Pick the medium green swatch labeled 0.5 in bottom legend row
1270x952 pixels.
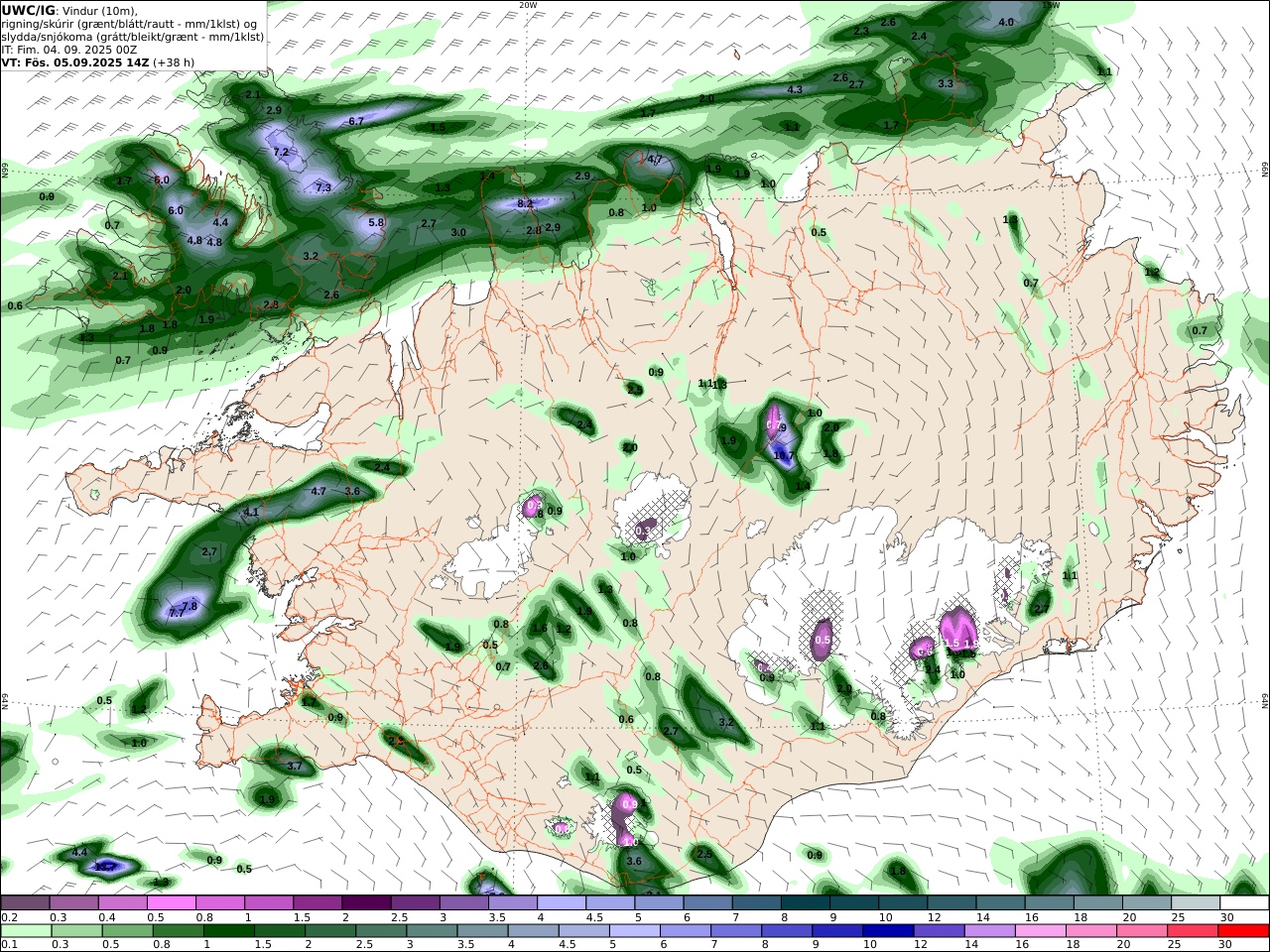pyautogui.click(x=126, y=931)
